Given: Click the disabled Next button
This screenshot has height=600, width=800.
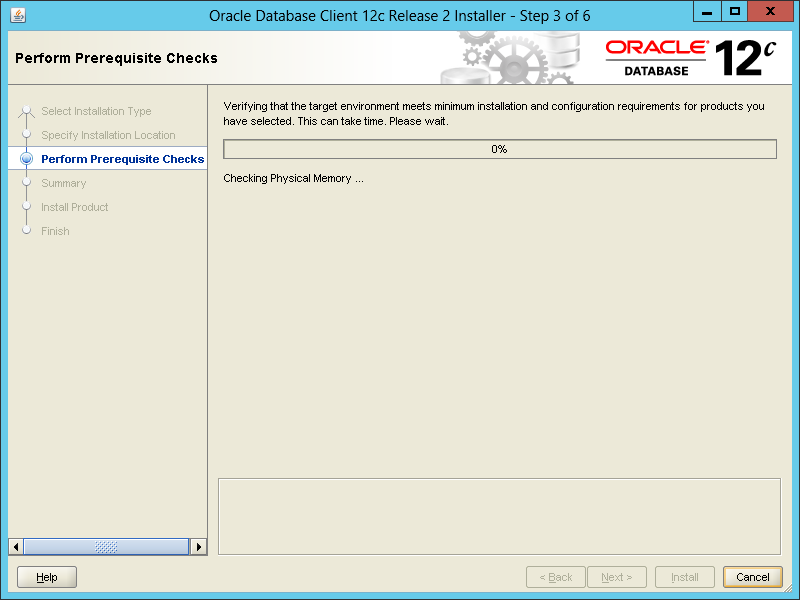Looking at the screenshot, I should 616,577.
